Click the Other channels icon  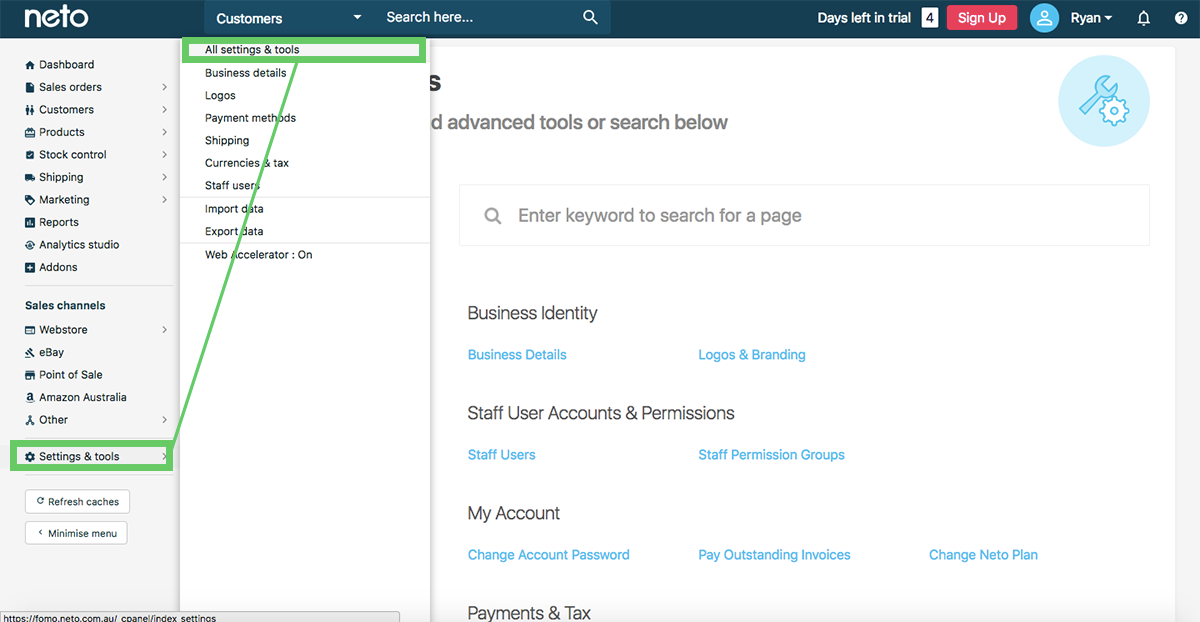pyautogui.click(x=30, y=420)
